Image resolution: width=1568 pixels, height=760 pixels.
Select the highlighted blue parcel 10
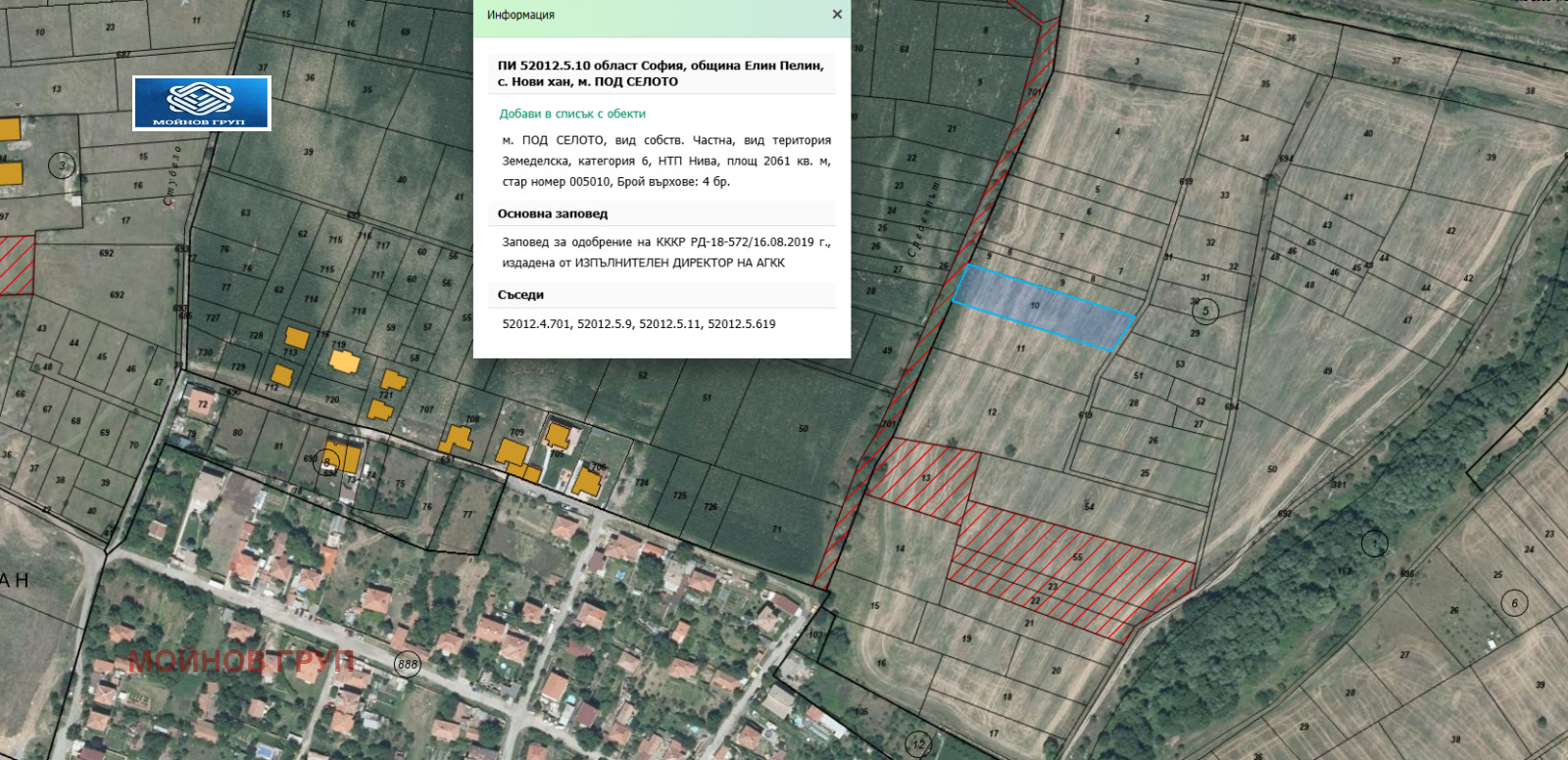(x=1042, y=307)
